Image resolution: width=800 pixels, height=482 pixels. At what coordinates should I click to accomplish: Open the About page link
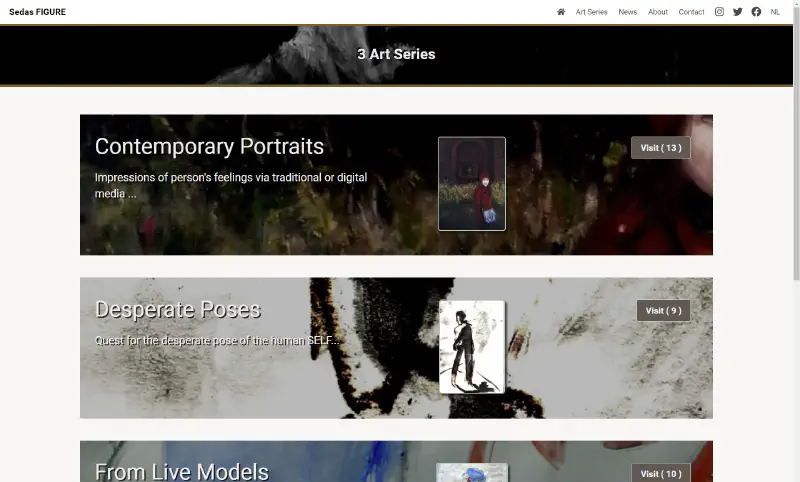[658, 12]
